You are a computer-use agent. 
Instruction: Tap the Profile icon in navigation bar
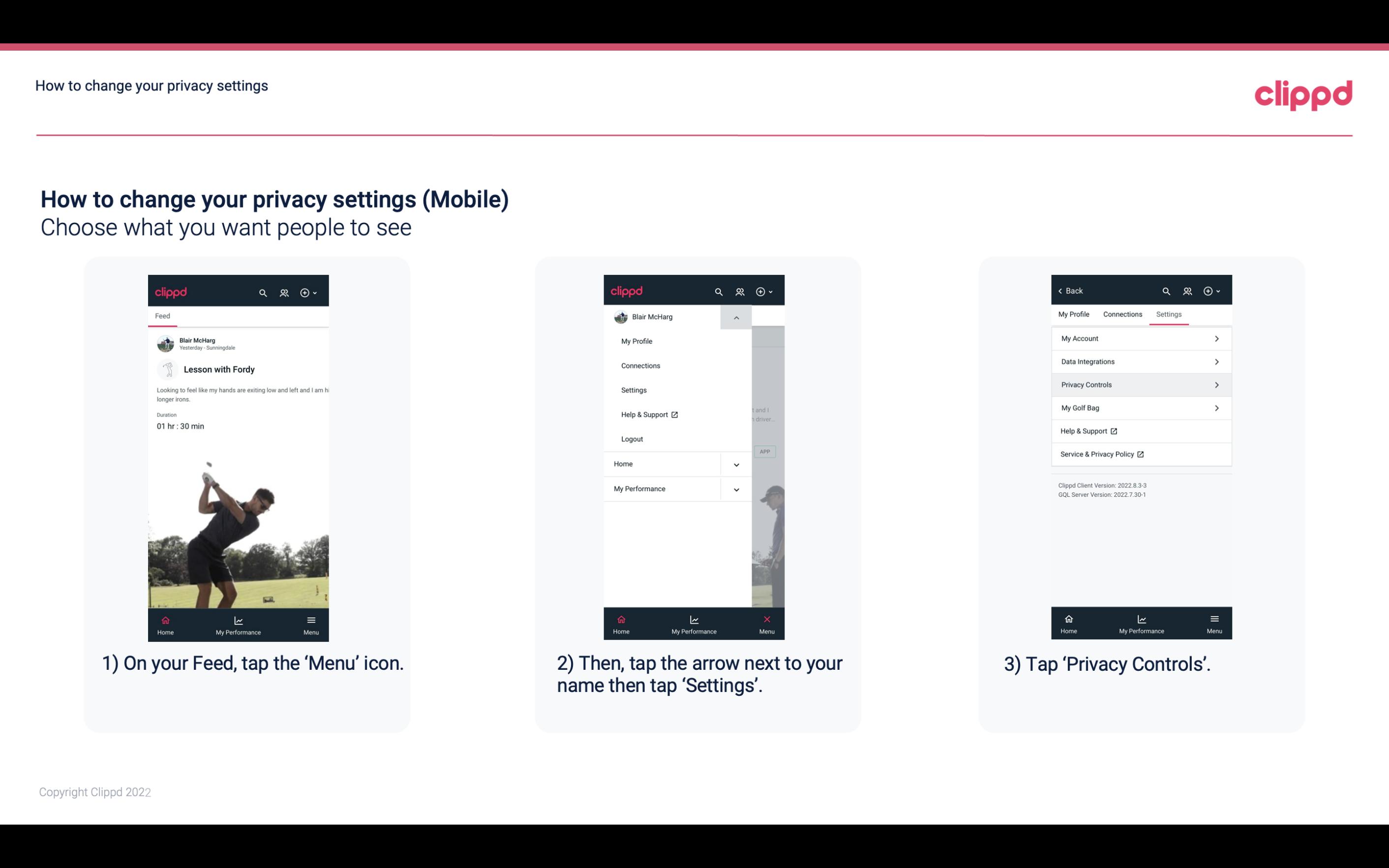285,292
